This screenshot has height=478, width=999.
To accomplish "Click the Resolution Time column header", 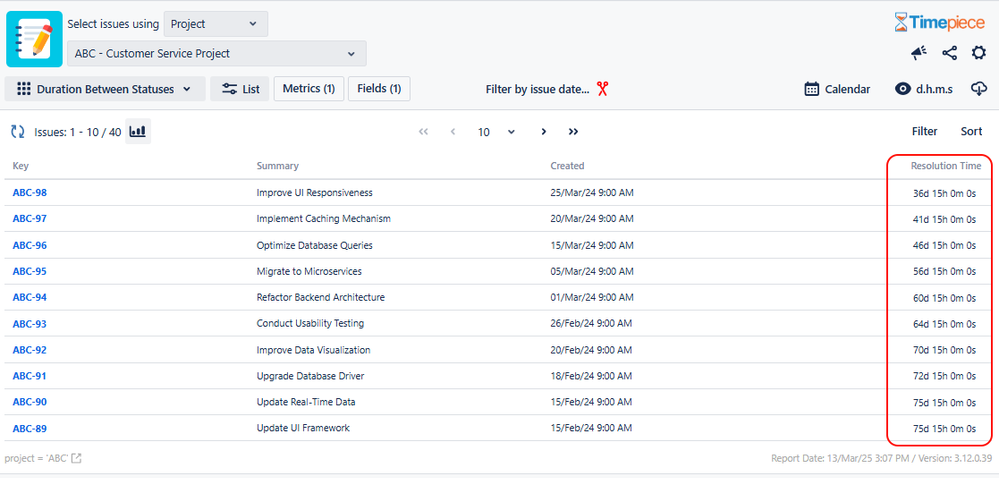I will (x=946, y=166).
